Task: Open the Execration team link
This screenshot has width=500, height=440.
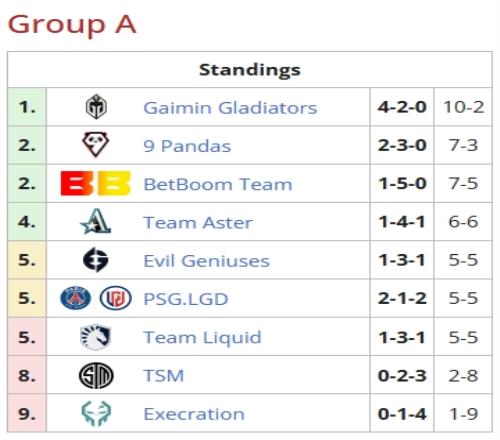Action: tap(194, 414)
